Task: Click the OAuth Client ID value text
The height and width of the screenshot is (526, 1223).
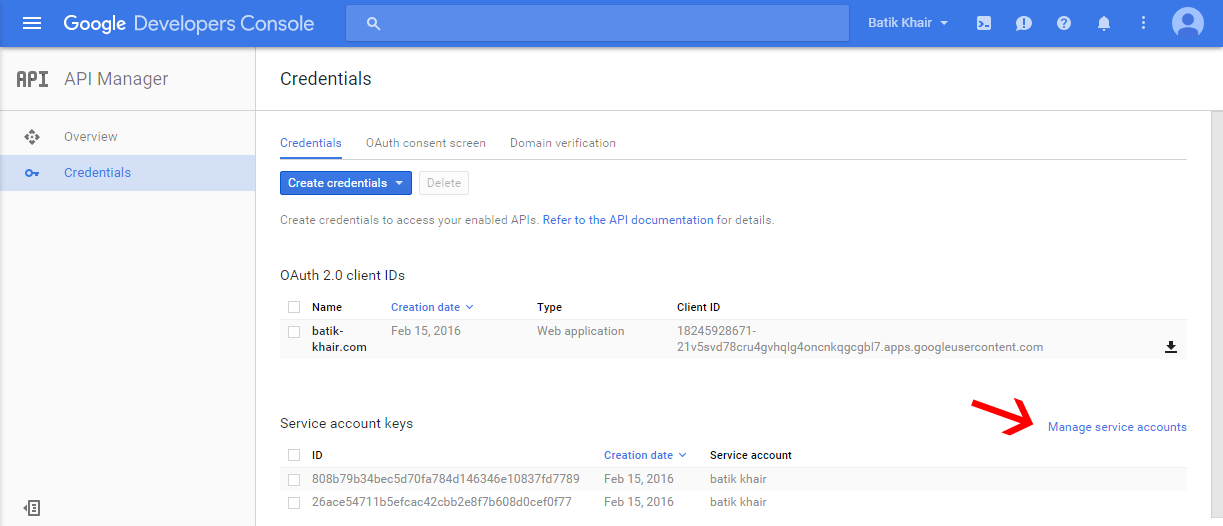Action: (x=860, y=339)
